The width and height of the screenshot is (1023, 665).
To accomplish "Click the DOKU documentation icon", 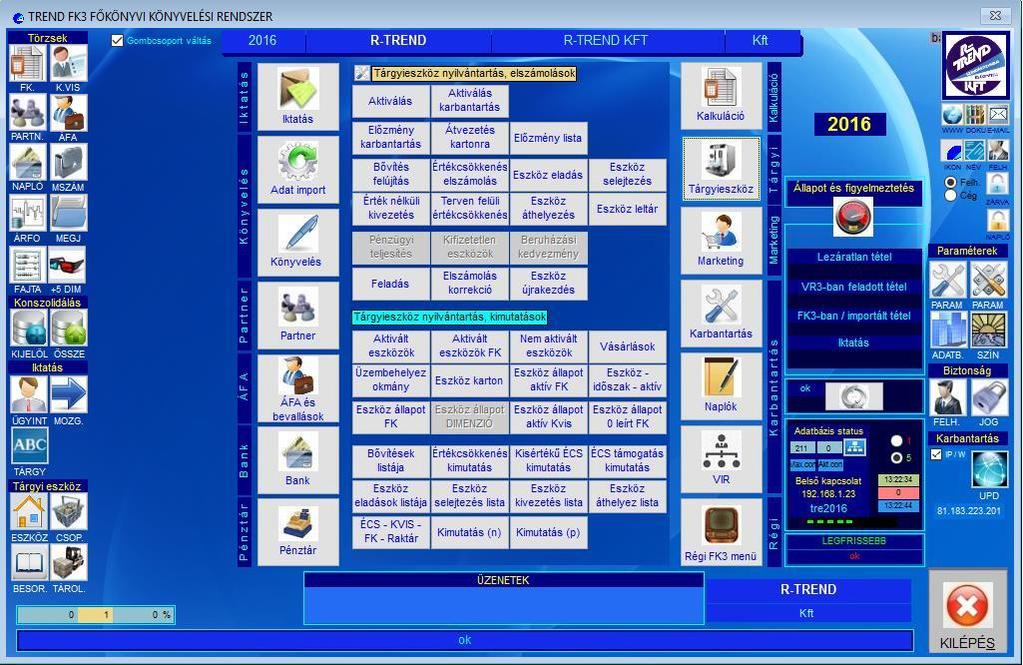I will coord(975,116).
